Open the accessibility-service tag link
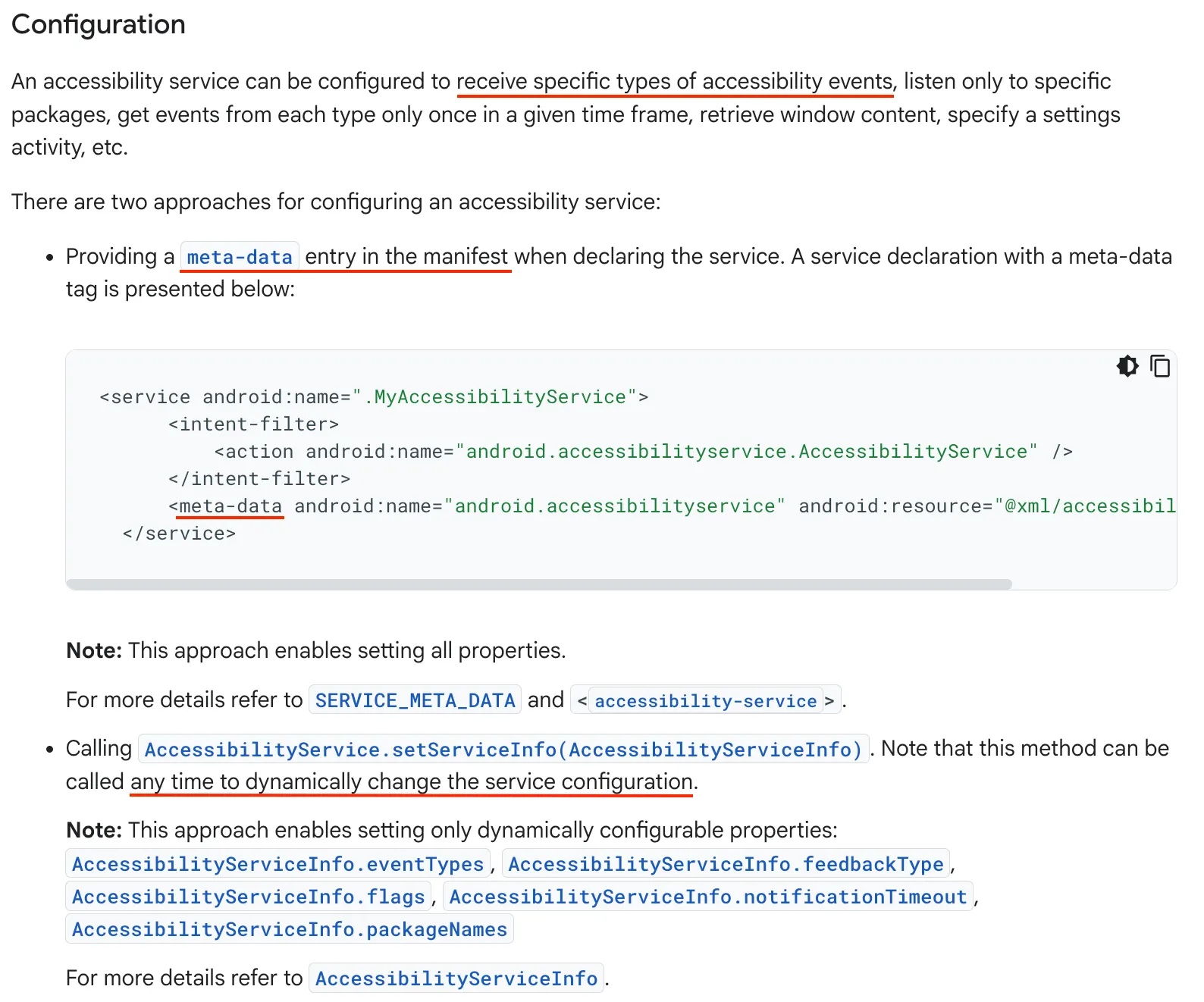 (x=705, y=701)
